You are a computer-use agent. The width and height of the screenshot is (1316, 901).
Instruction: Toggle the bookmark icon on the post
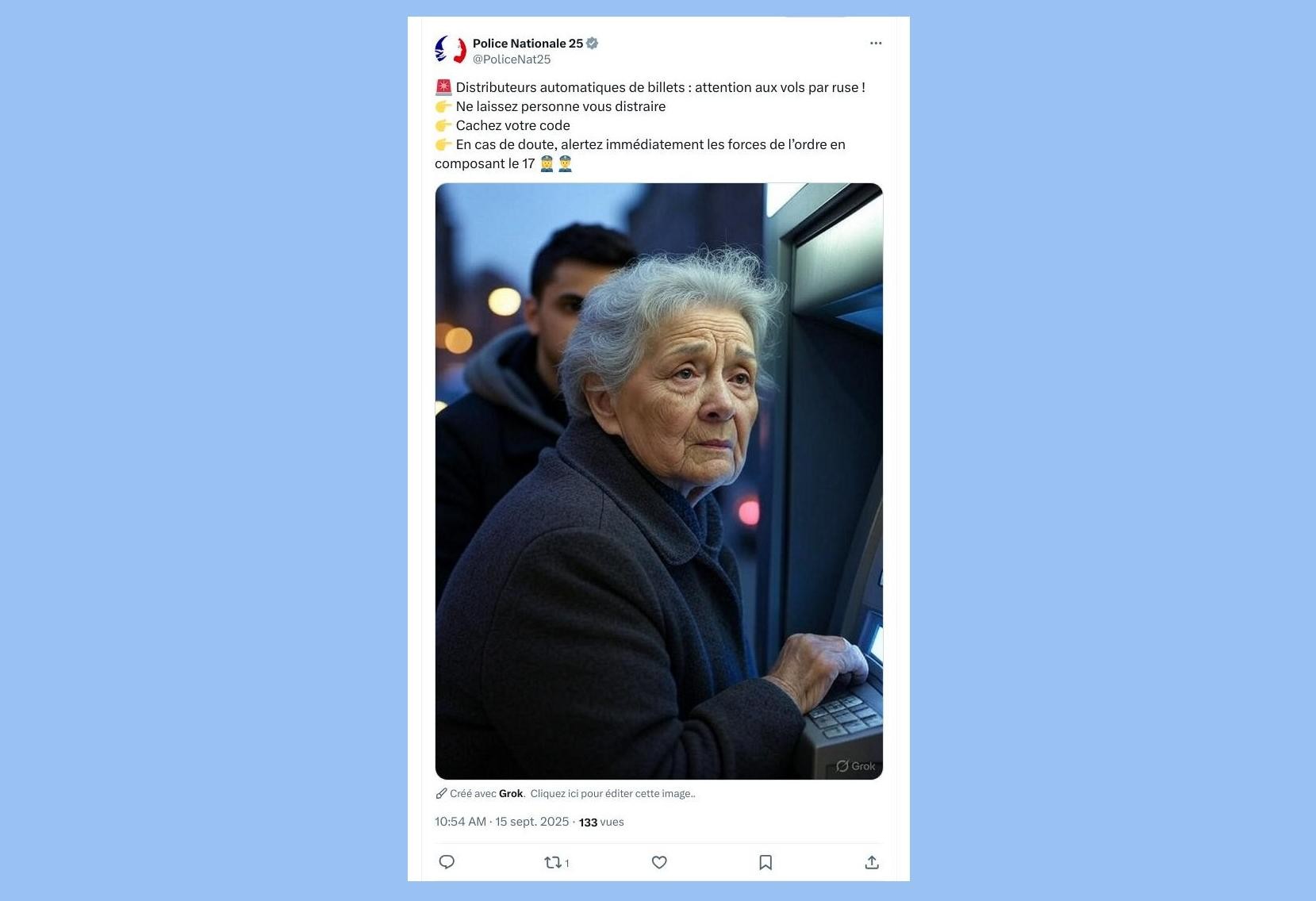[x=765, y=862]
